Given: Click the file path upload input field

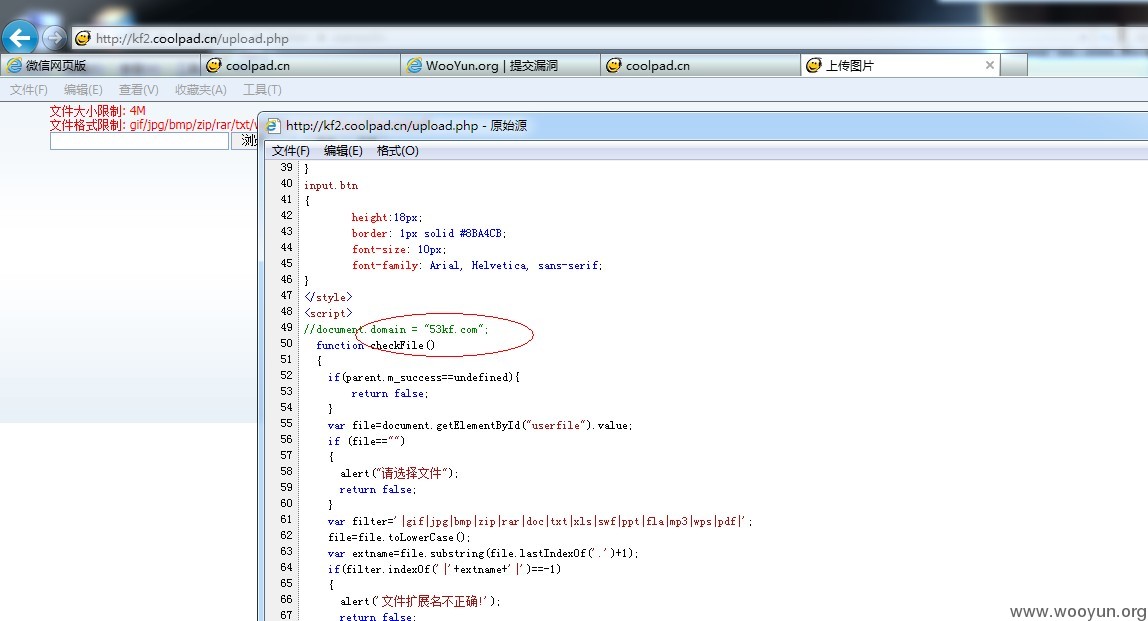Looking at the screenshot, I should [139, 141].
